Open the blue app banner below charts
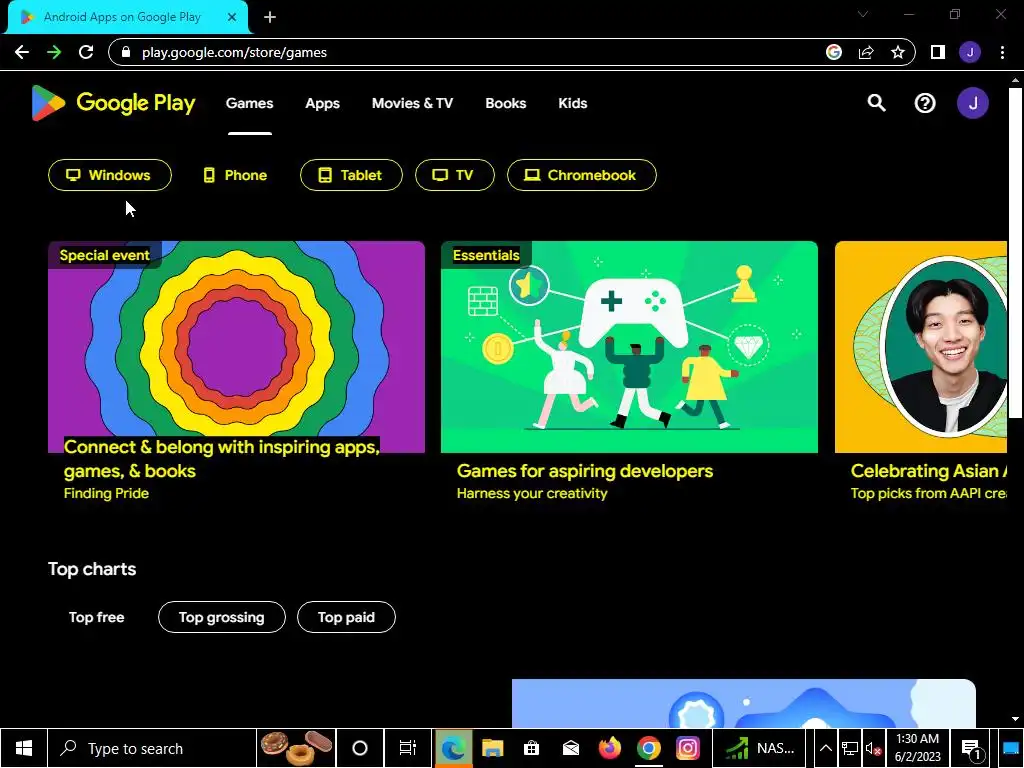 743,703
